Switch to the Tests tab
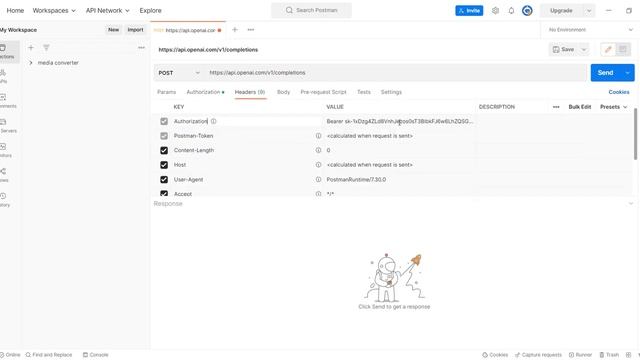 pyautogui.click(x=364, y=92)
